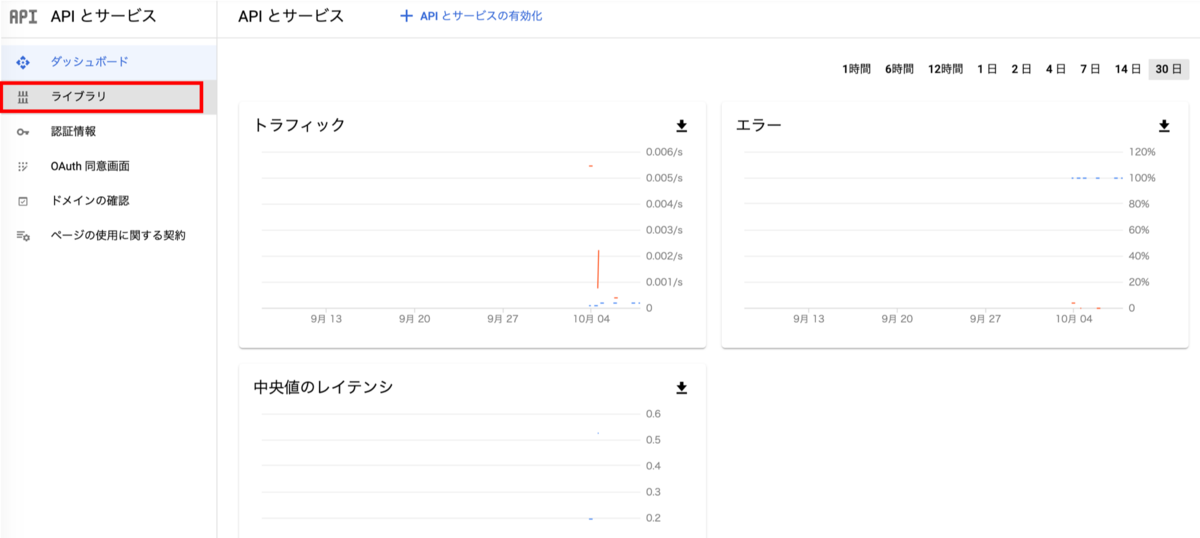Click the 認証情報 key icon
Image resolution: width=1200 pixels, height=538 pixels.
pos(23,131)
